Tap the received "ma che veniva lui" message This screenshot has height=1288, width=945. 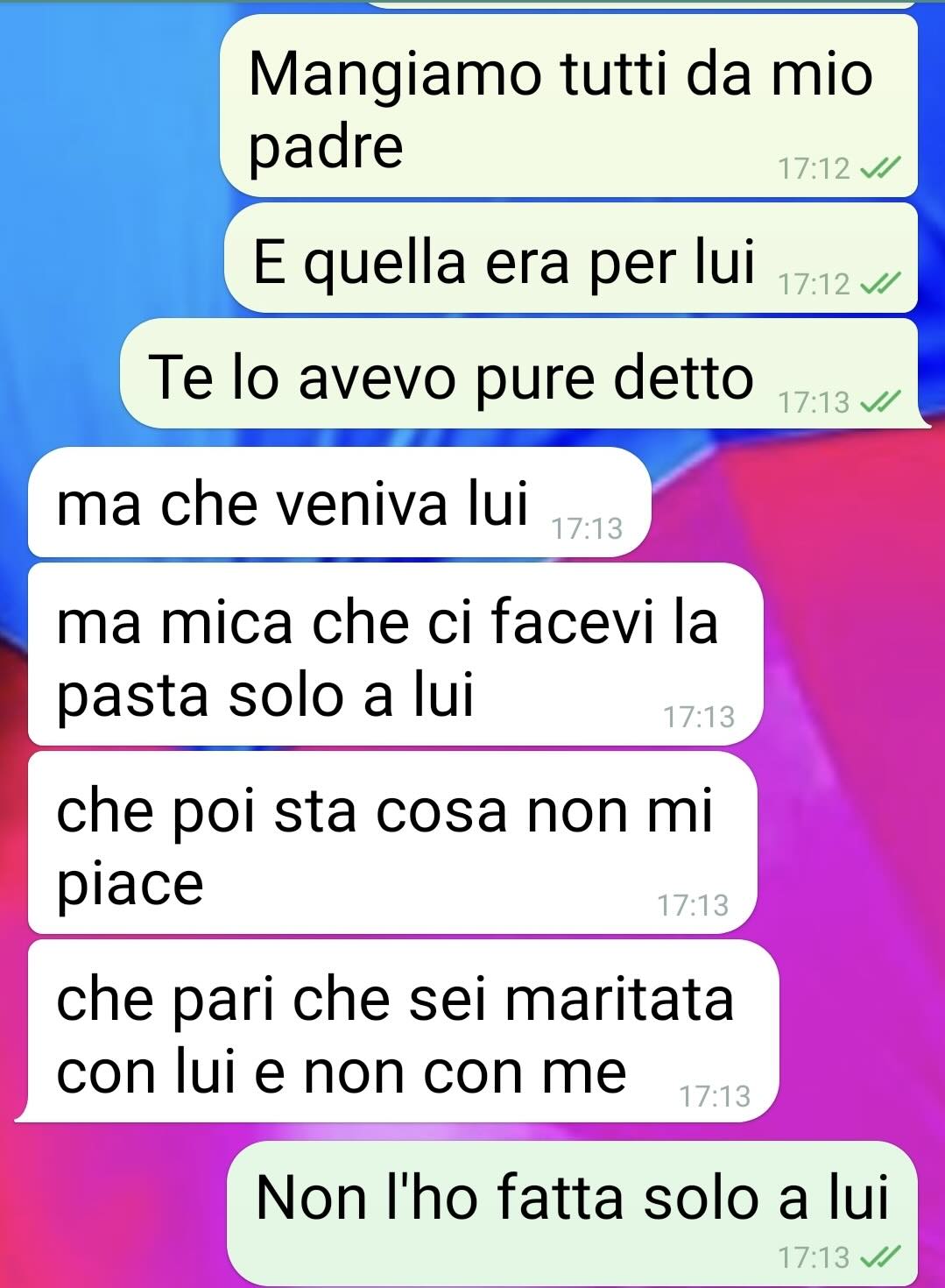coord(340,502)
